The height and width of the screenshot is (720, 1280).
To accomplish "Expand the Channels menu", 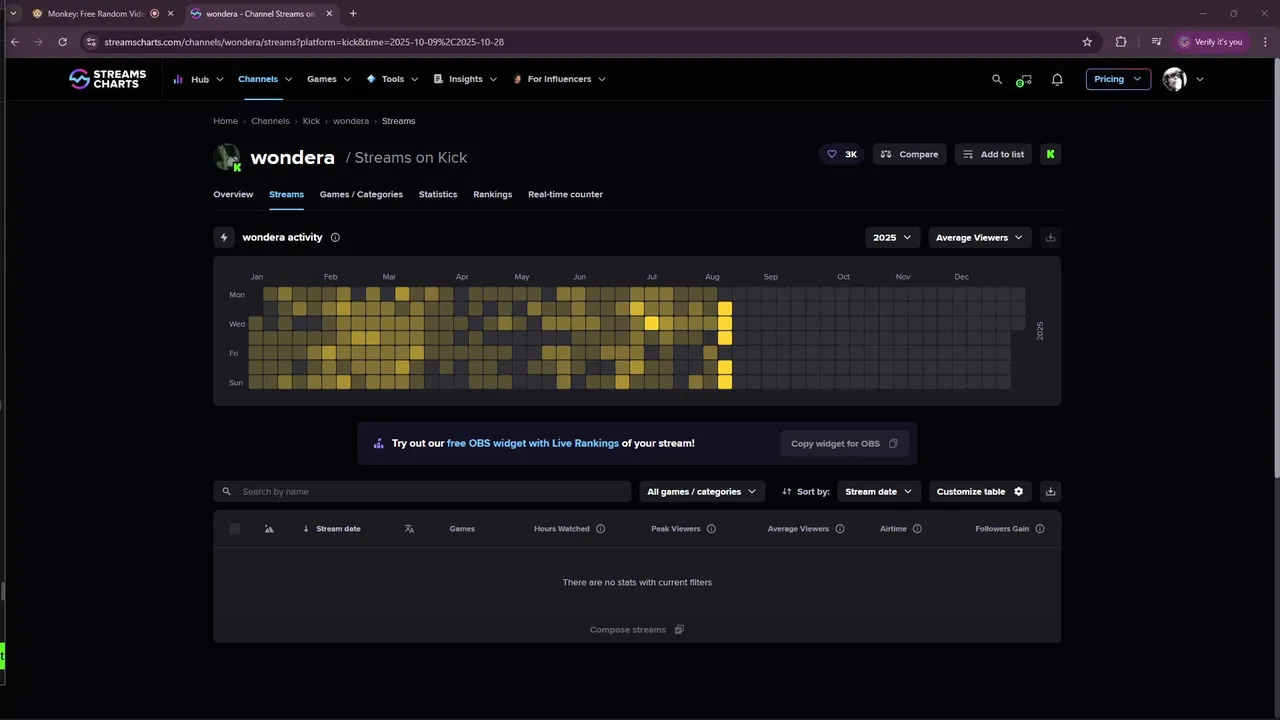I will point(265,79).
